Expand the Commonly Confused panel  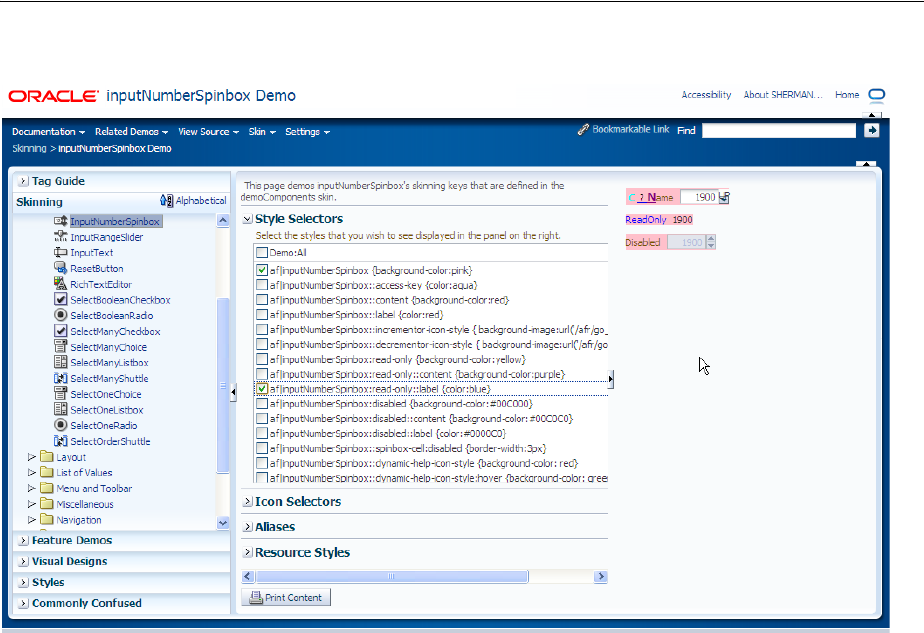pyautogui.click(x=23, y=604)
